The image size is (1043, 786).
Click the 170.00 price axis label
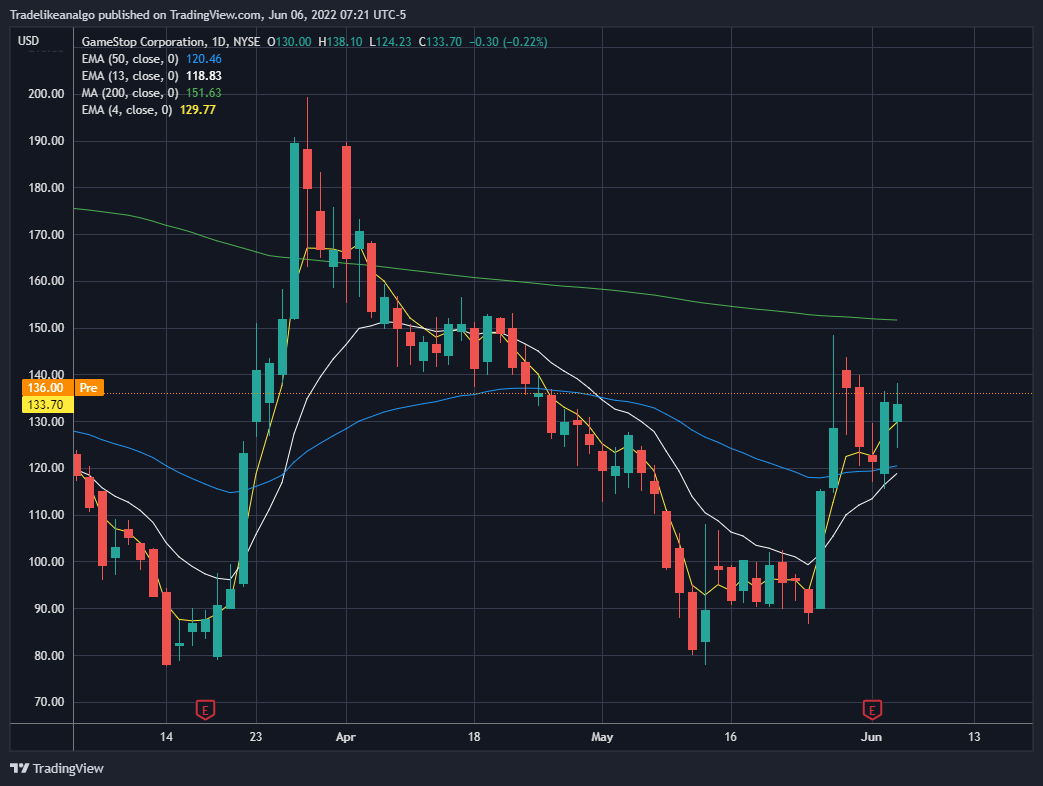coord(46,234)
